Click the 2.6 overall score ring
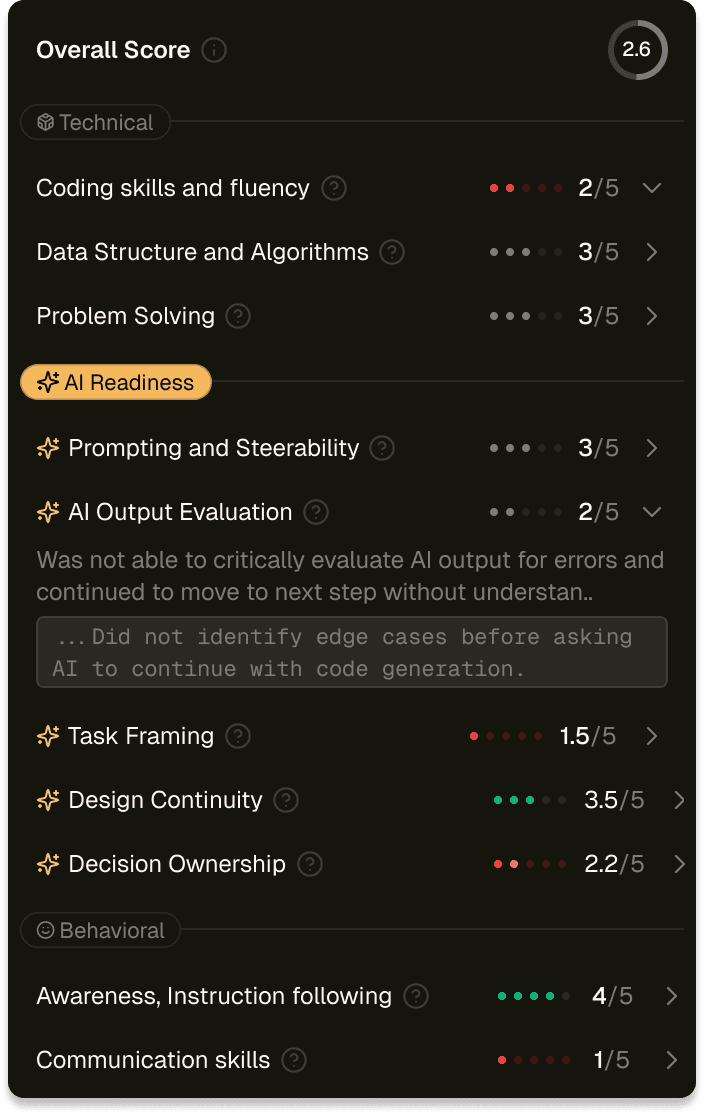This screenshot has height=1114, width=704. tap(637, 49)
